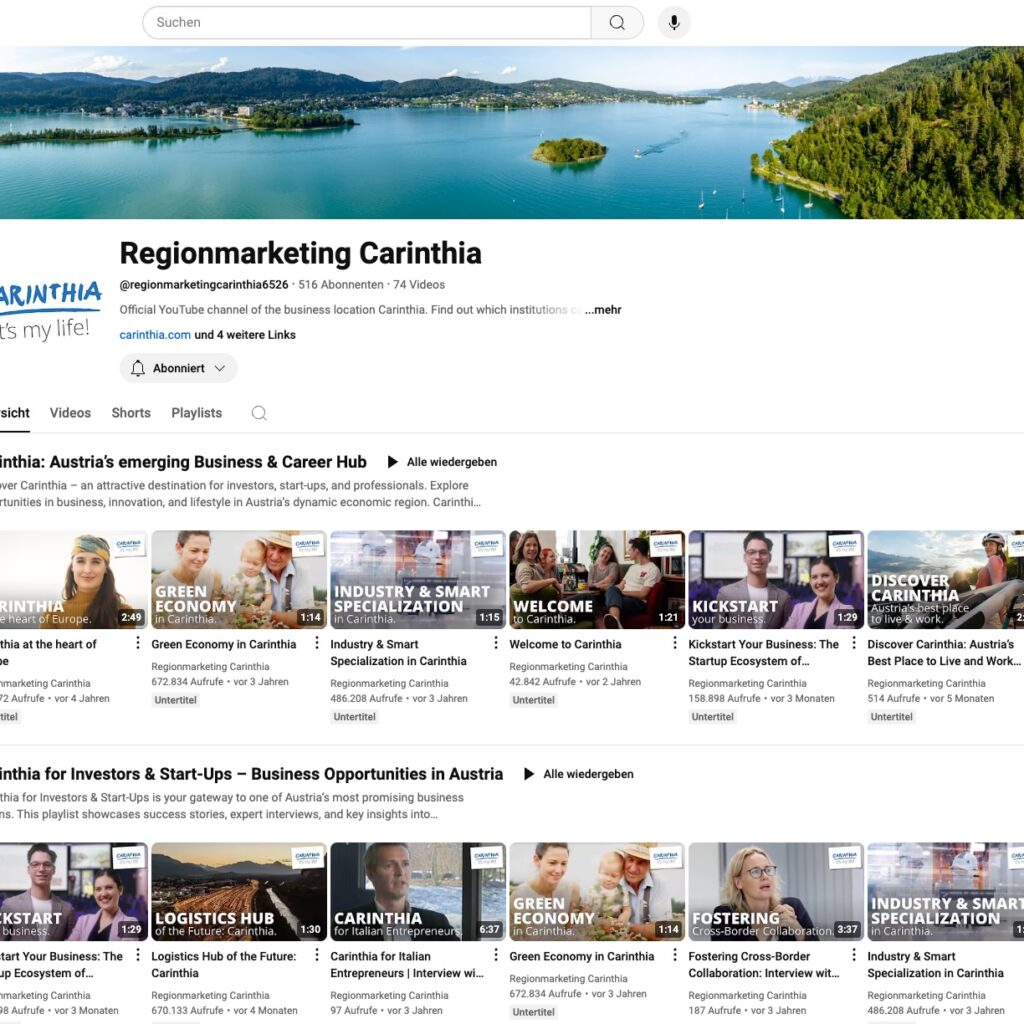The height and width of the screenshot is (1024, 1024).
Task: Play all in Business & Career Hub playlist
Action: 442,462
